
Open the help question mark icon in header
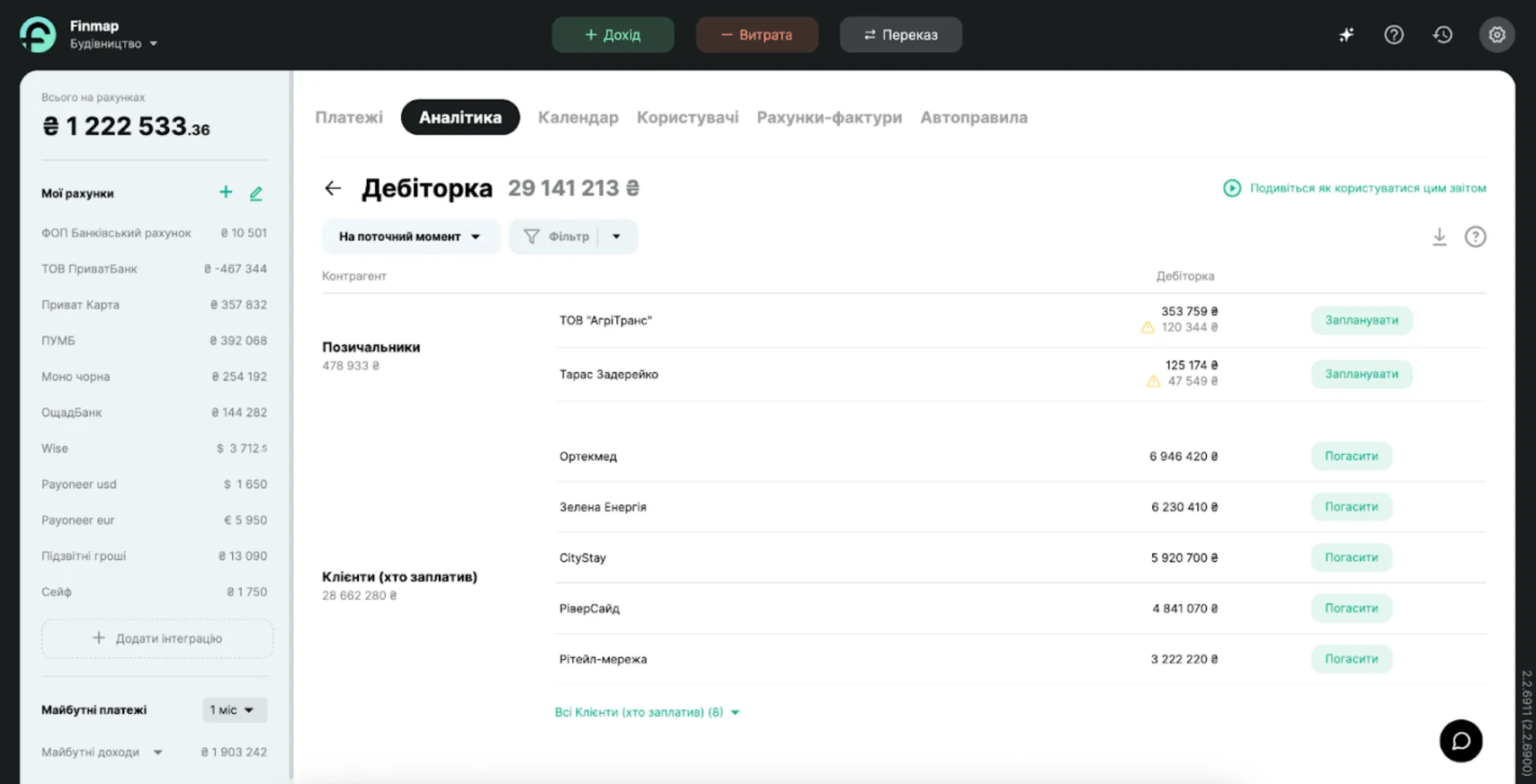click(1394, 35)
